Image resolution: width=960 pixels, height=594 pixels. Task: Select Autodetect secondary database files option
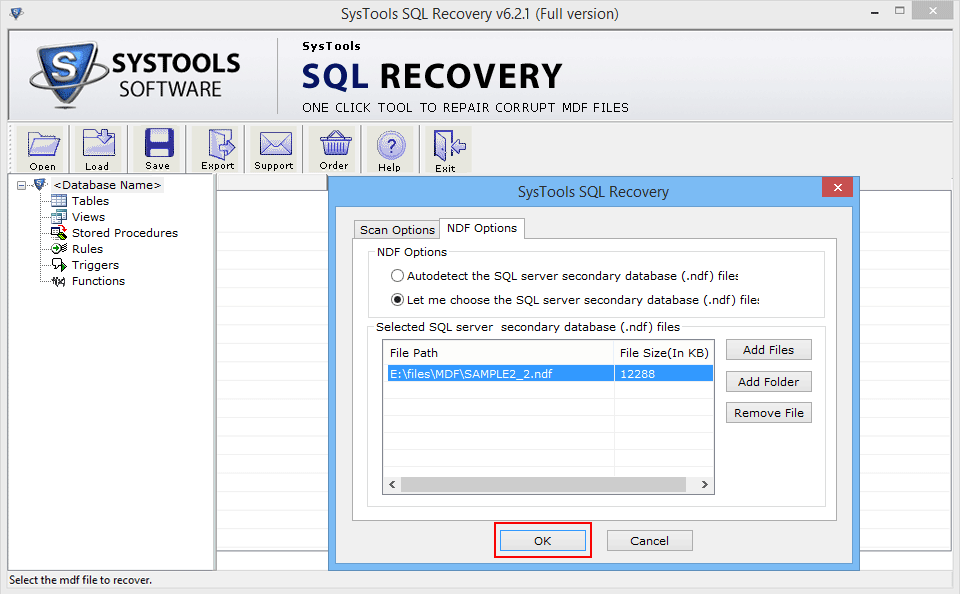coord(398,276)
